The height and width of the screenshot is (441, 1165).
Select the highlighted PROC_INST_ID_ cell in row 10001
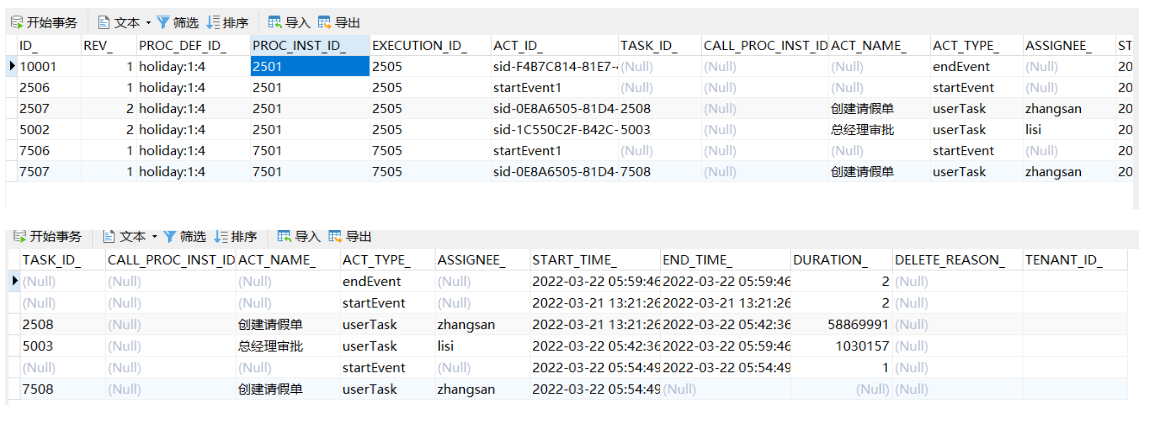(x=309, y=66)
